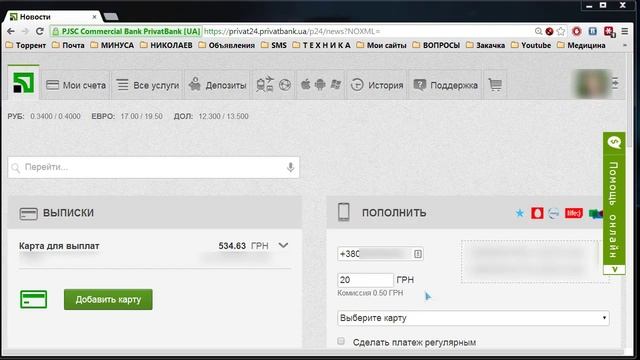
Task: Click the Перейти search field
Action: click(x=153, y=167)
